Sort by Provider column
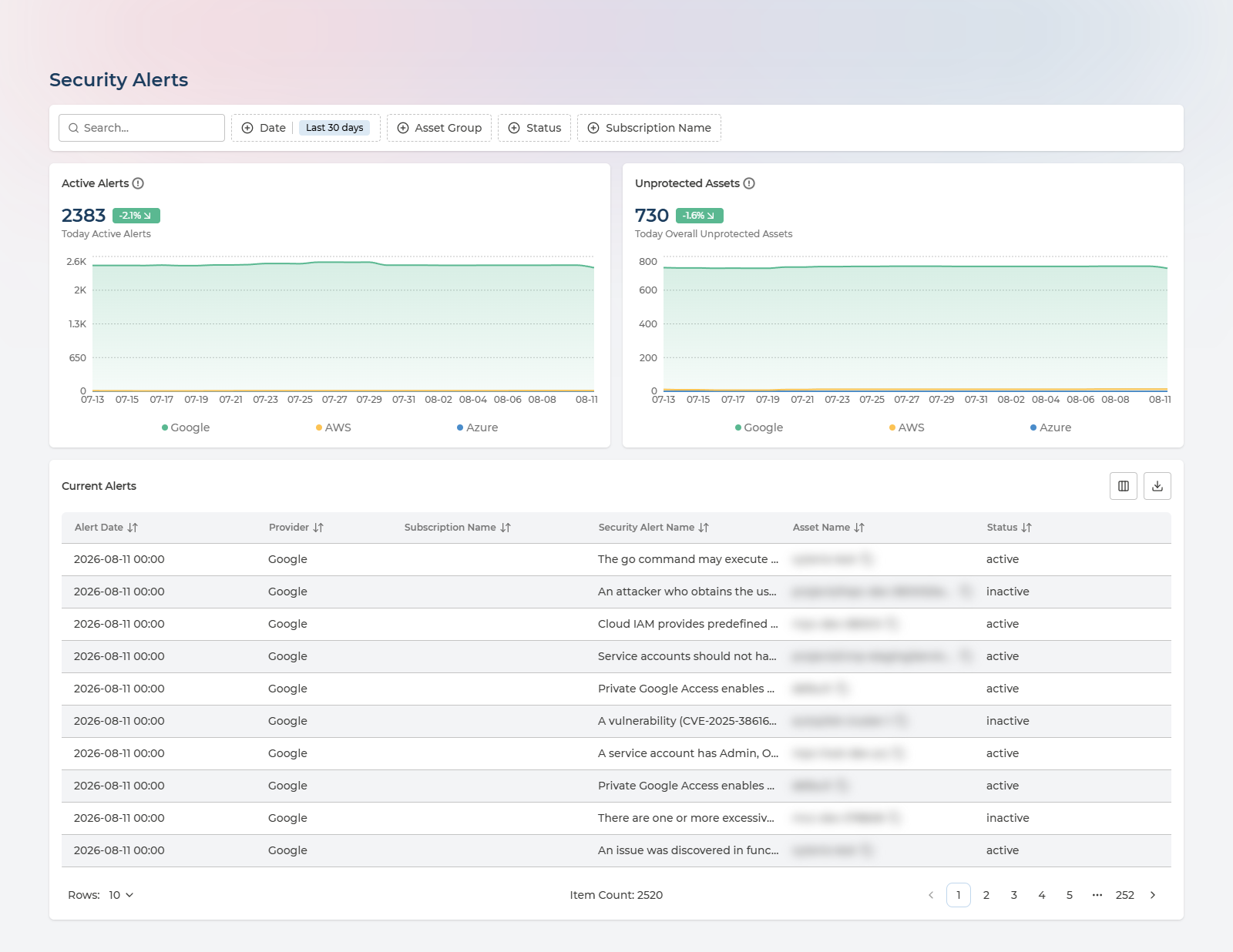This screenshot has width=1233, height=952. [x=296, y=528]
